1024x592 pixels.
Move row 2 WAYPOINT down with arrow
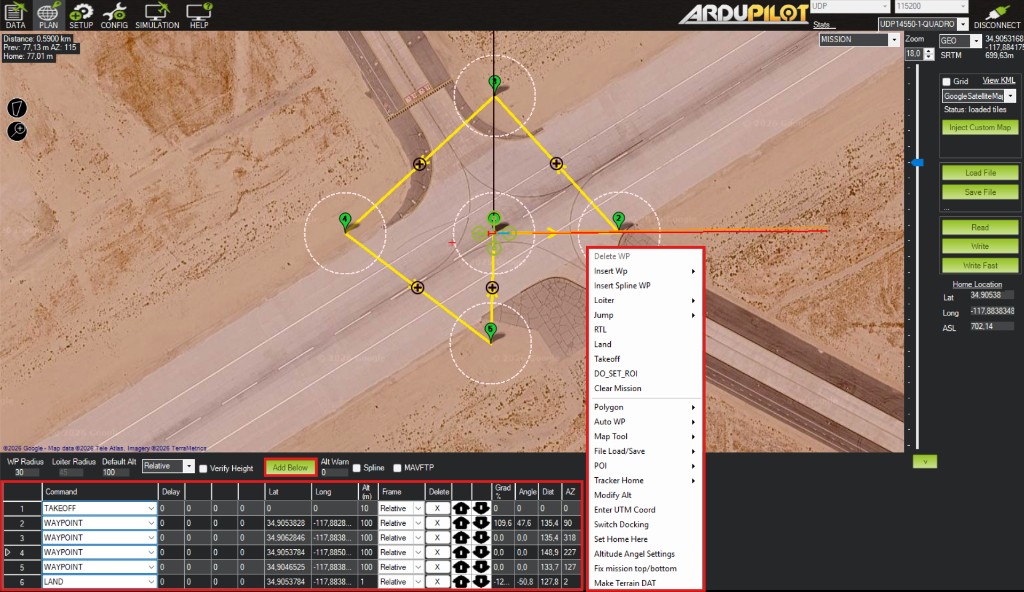pos(481,523)
